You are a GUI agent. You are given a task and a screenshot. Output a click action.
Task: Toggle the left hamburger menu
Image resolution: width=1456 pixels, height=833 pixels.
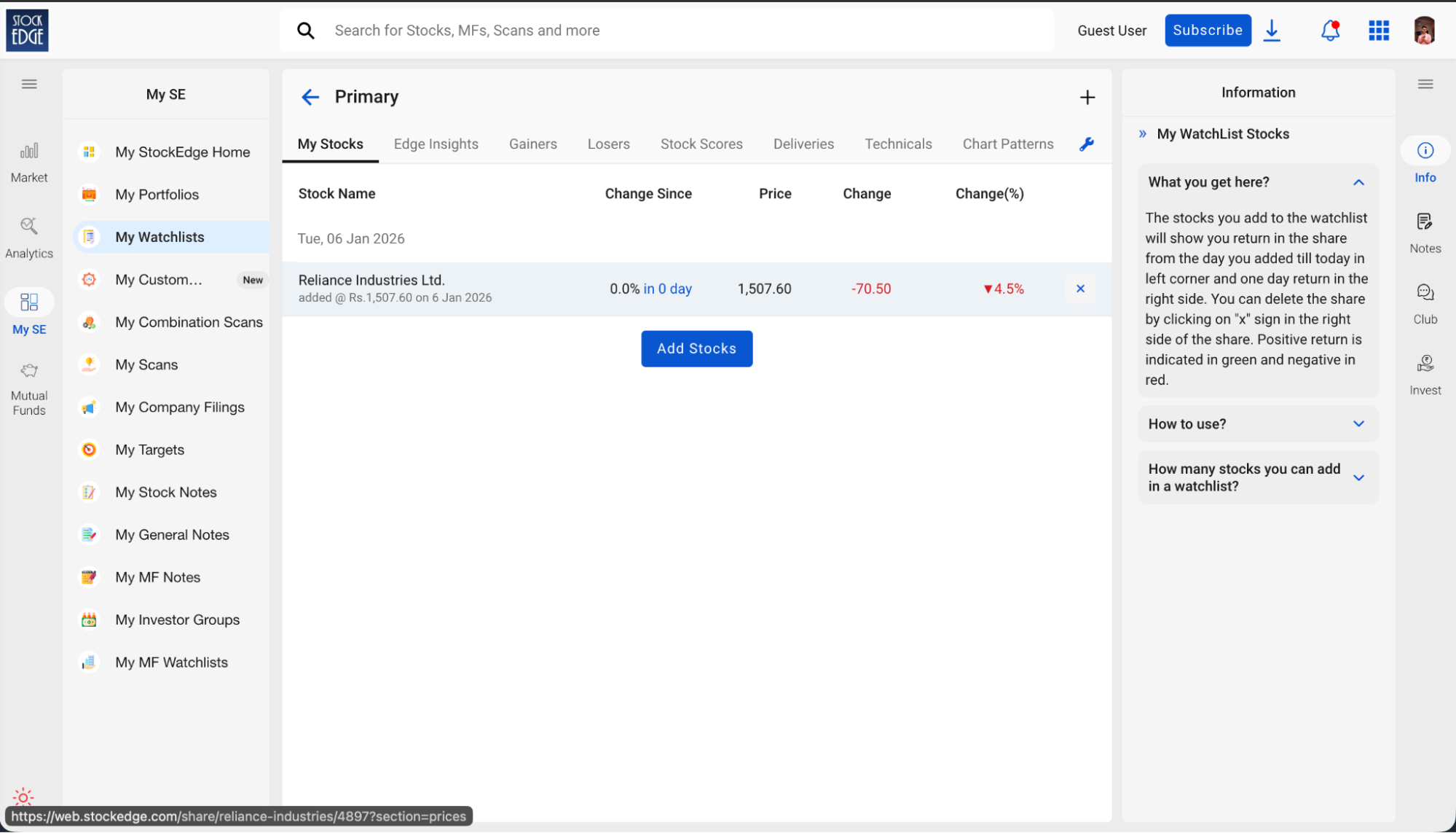point(29,84)
